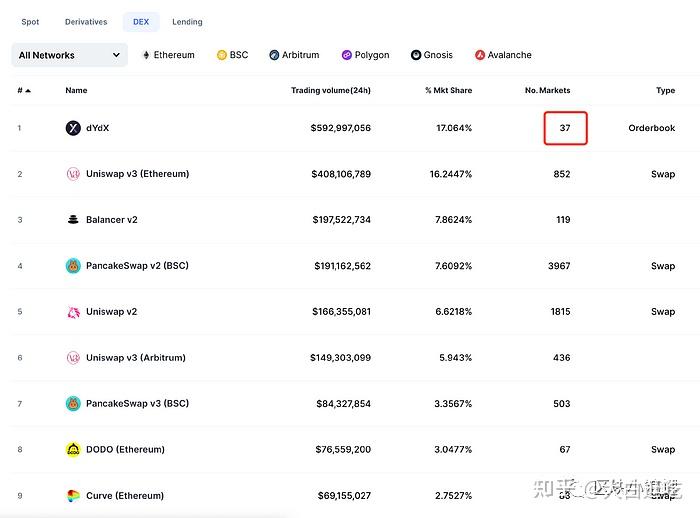Switch to the Spot tab
This screenshot has height=518, width=700.
point(30,22)
